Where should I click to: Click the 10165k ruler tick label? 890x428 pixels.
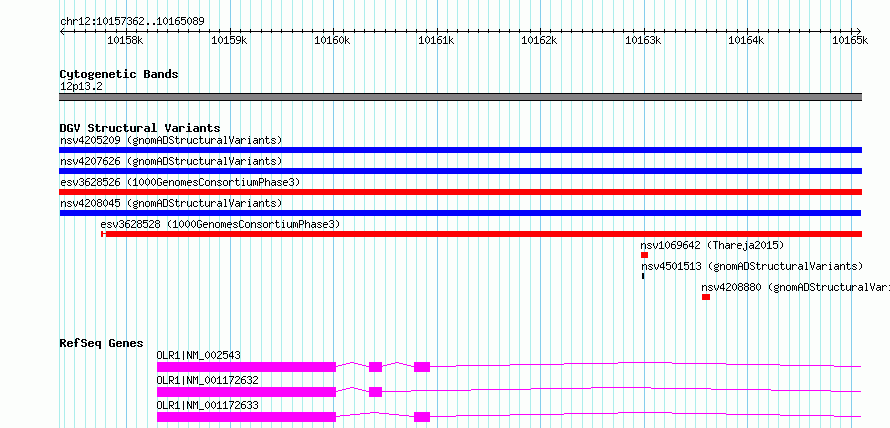pos(850,40)
